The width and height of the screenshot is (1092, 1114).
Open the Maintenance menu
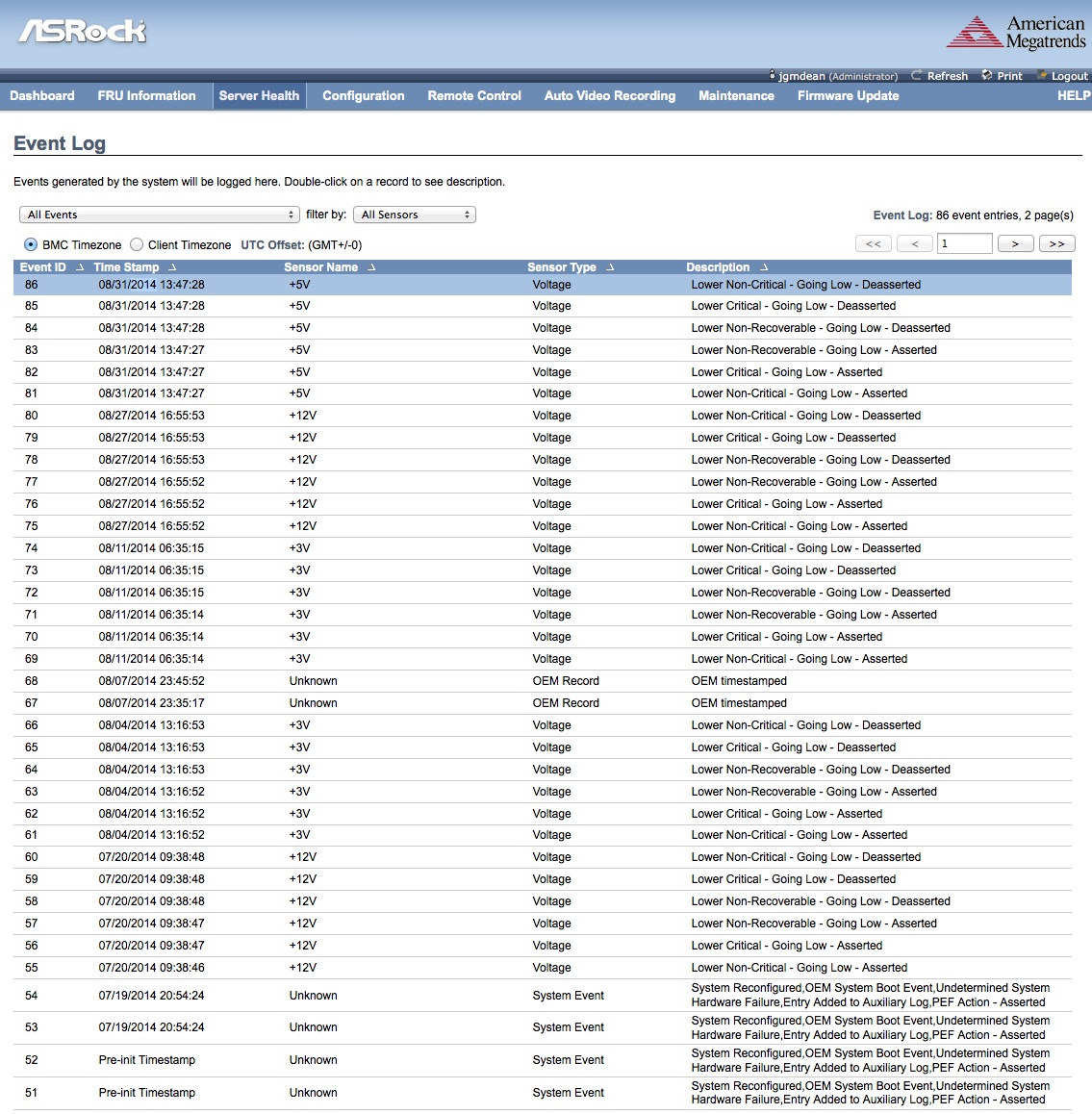coord(736,96)
